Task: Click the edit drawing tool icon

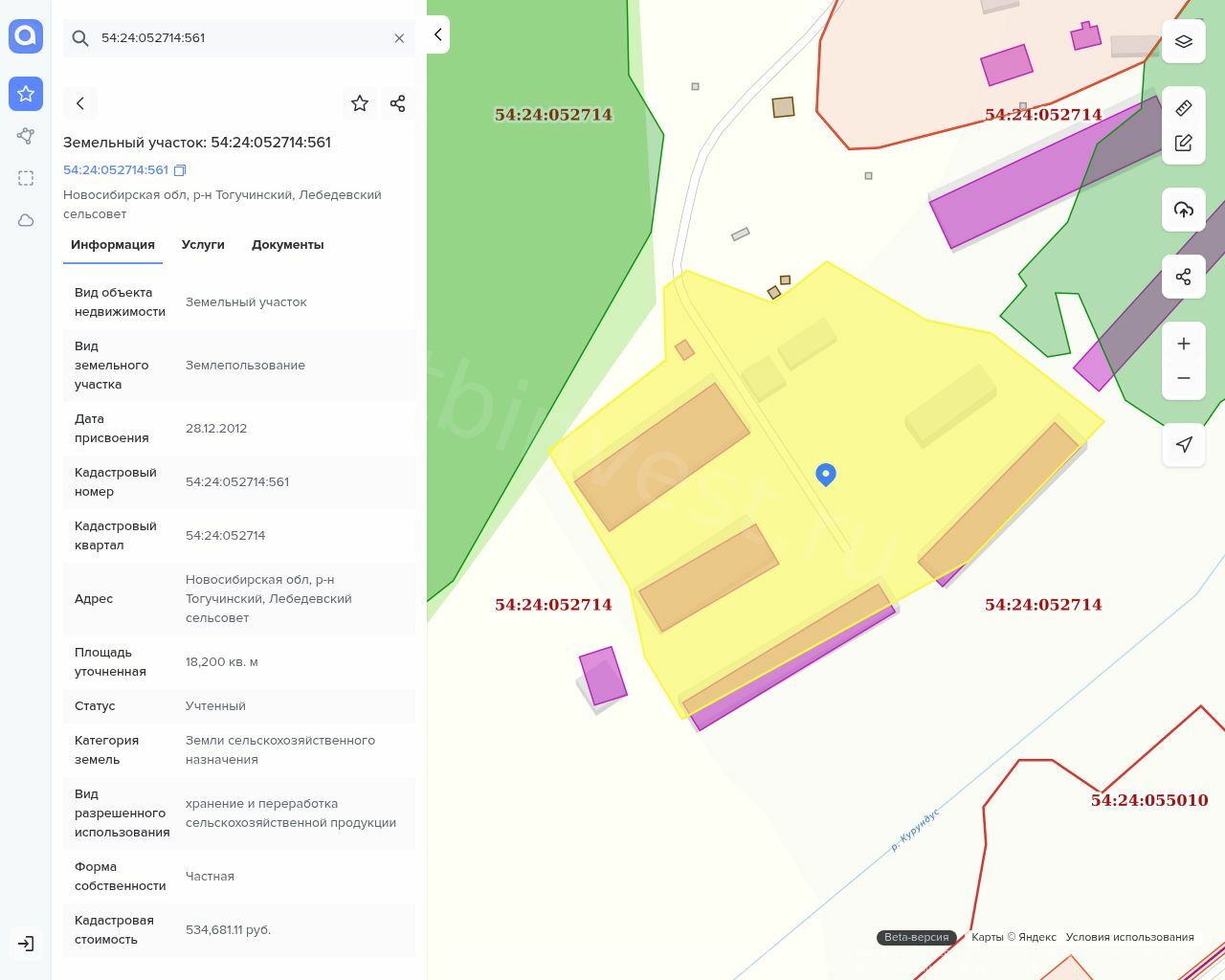Action: pyautogui.click(x=1184, y=143)
